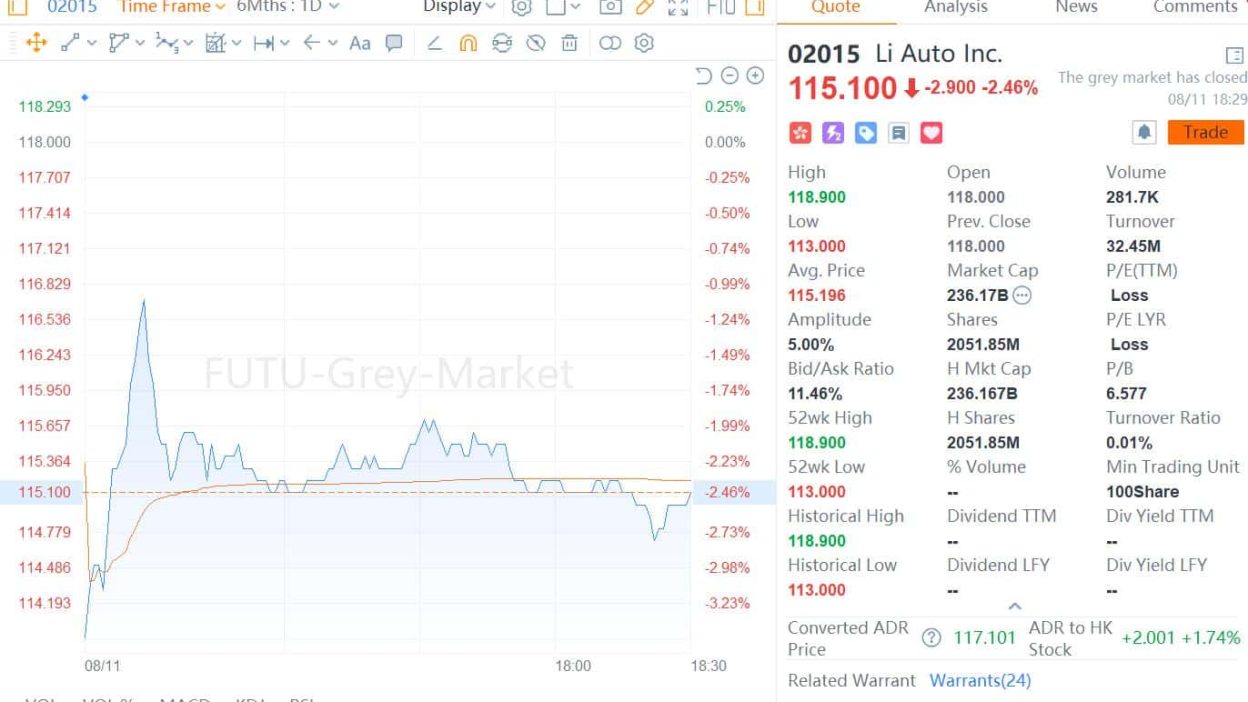Expand the arrow next to trend line tool
The image size is (1248, 702).
coord(92,43)
